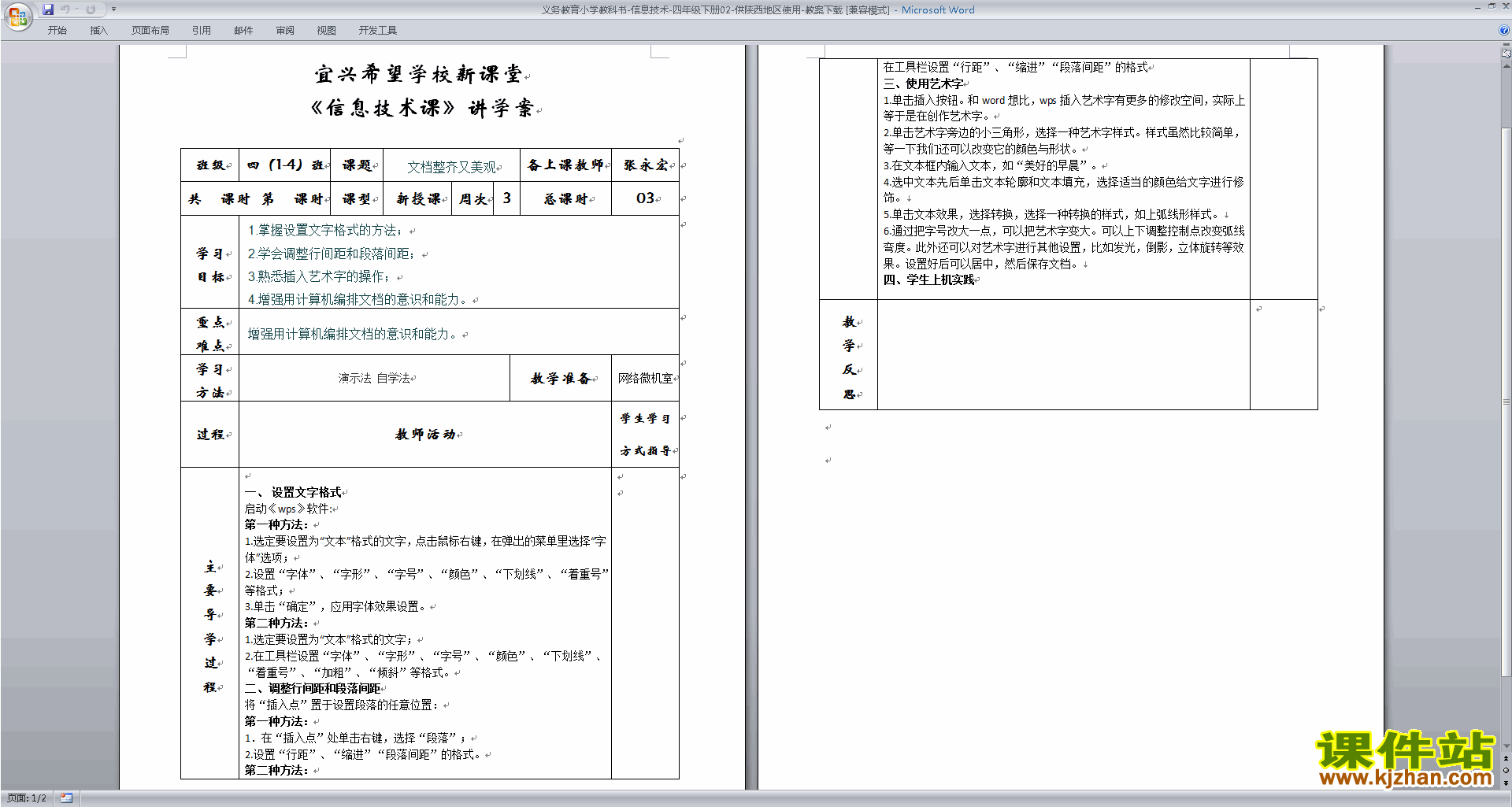Click heading 三、使用艺术字 on page two
Viewport: 1512px width, 807px height.
tap(923, 83)
